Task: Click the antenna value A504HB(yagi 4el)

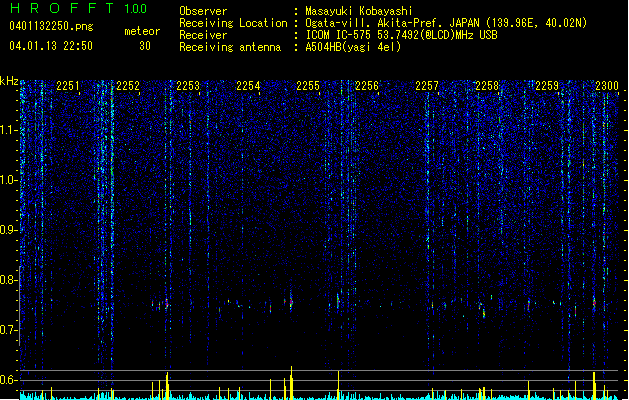Action: click(353, 47)
